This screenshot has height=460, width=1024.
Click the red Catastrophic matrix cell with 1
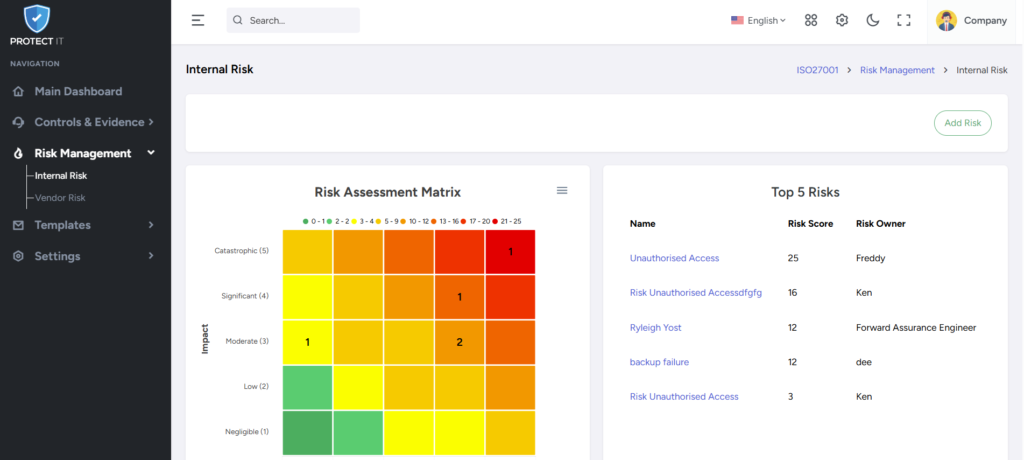510,252
